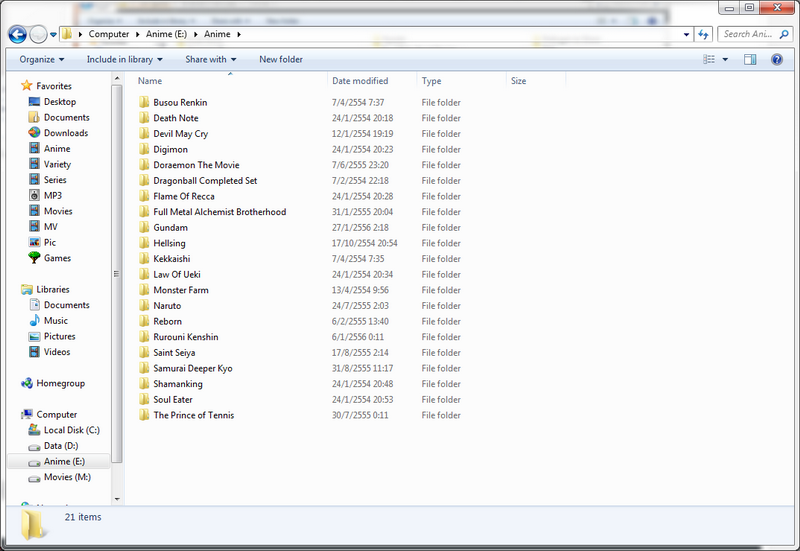Click the Change your view icon

[709, 59]
